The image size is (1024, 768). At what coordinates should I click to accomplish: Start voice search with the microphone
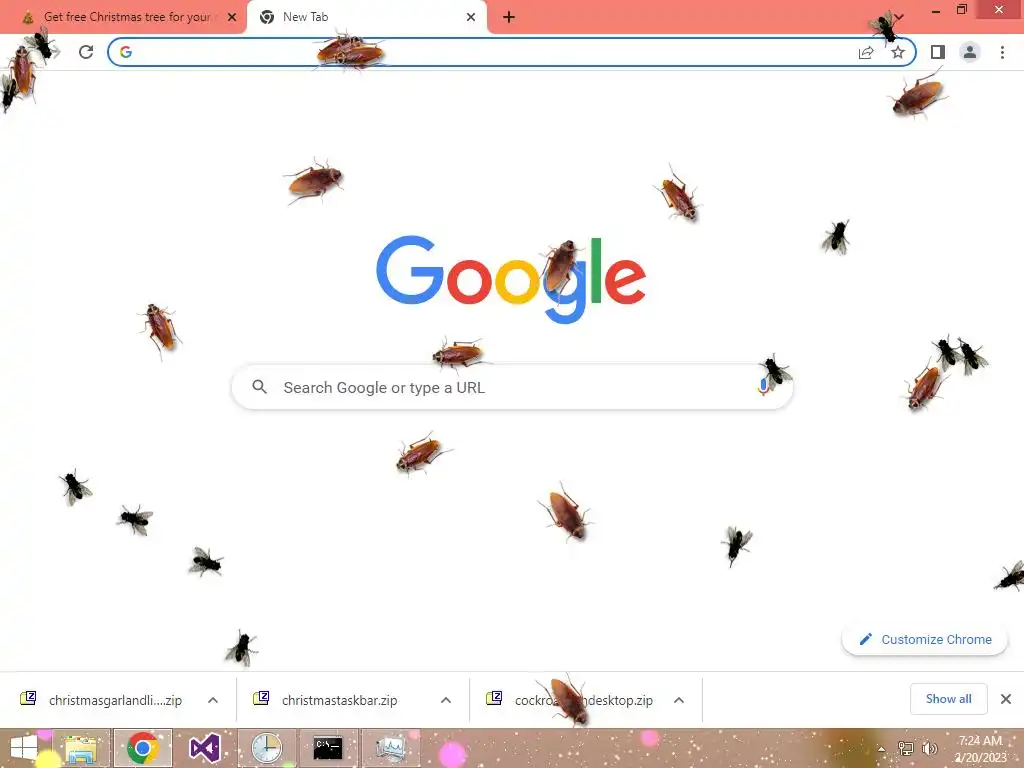pyautogui.click(x=763, y=387)
